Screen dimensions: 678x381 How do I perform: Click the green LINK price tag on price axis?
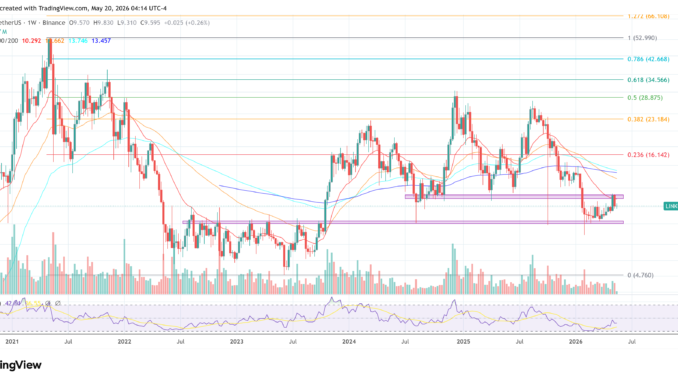click(x=671, y=206)
